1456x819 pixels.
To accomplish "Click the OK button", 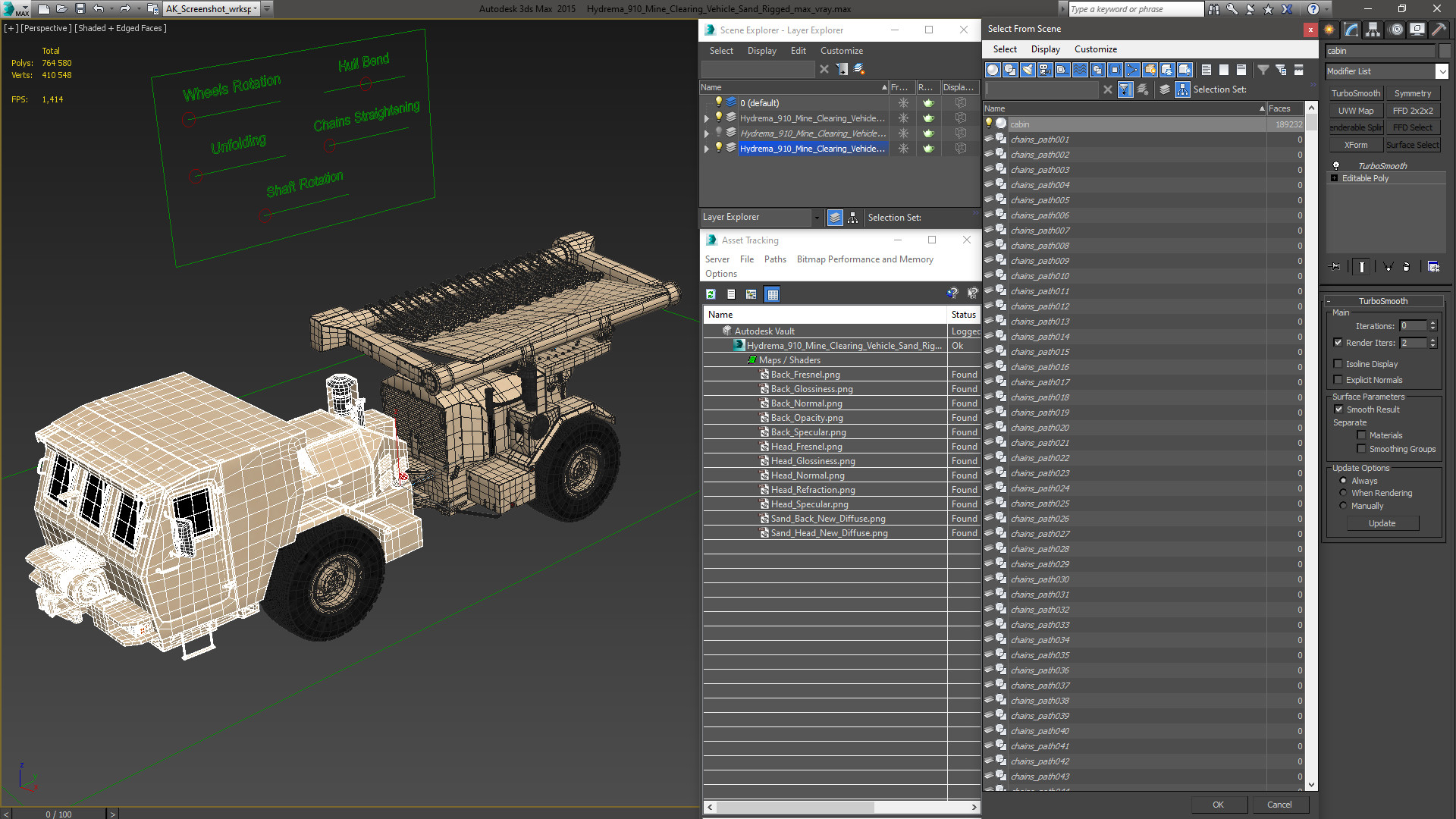I will click(x=1218, y=805).
